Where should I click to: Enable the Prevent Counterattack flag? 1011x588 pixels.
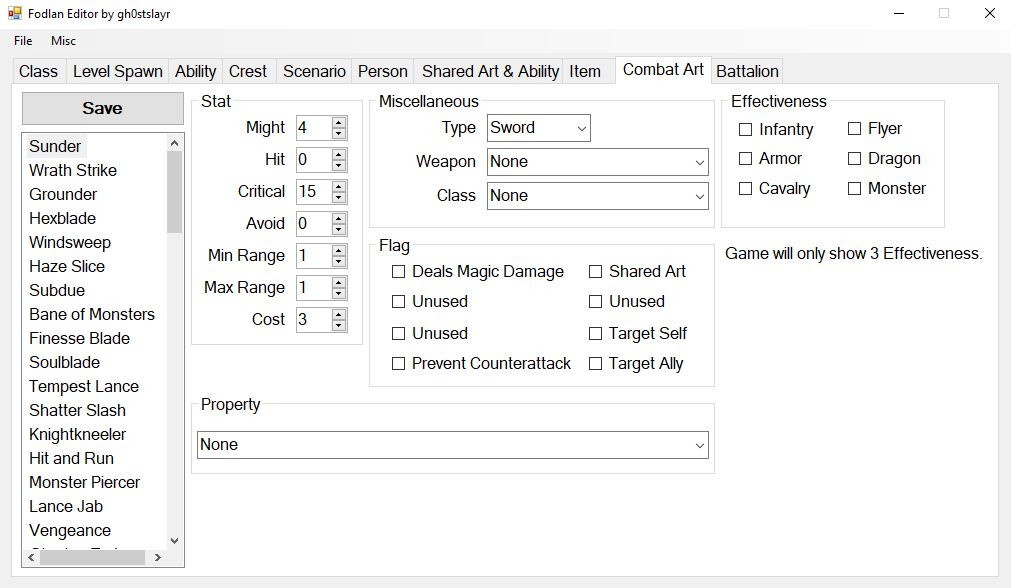397,364
